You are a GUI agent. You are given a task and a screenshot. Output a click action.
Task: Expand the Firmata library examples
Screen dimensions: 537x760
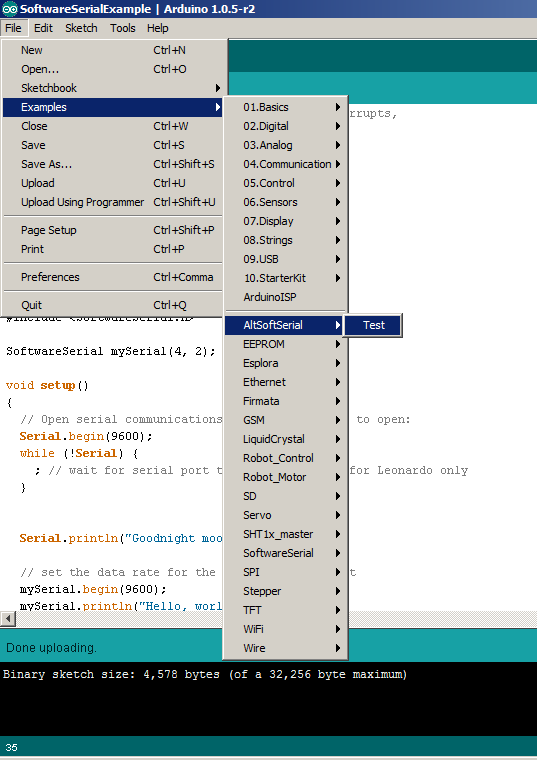point(286,401)
